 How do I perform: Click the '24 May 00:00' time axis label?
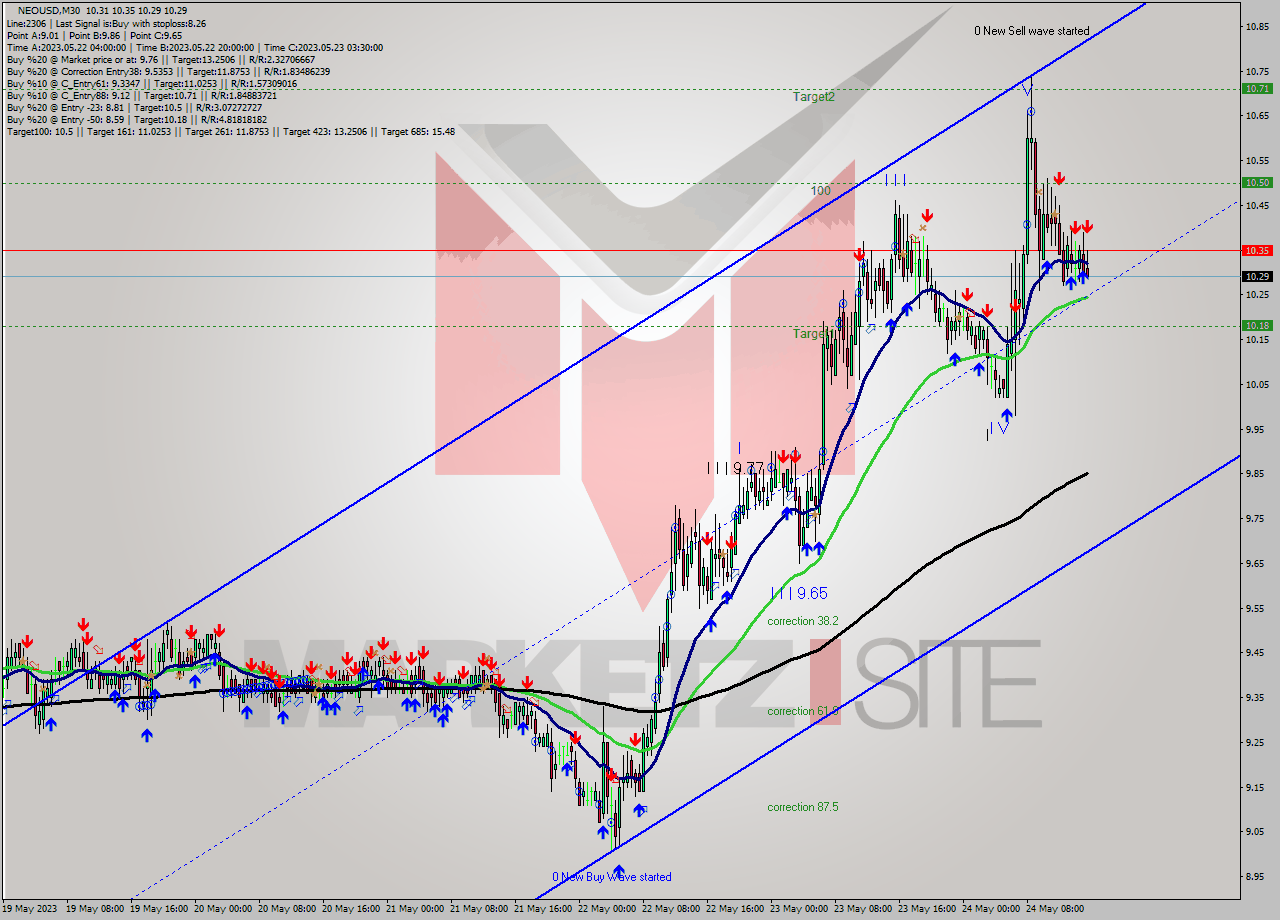(x=991, y=909)
